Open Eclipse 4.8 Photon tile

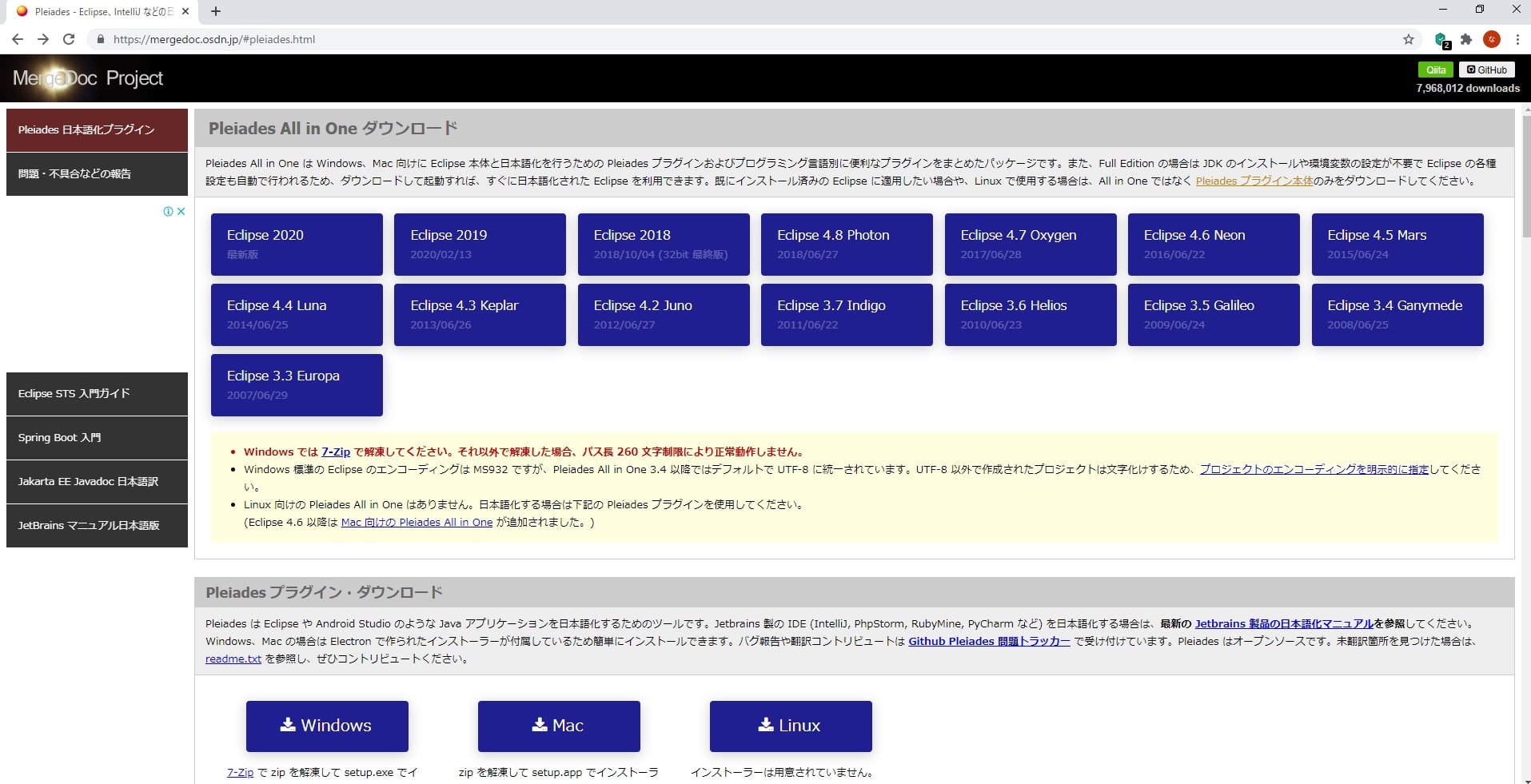(x=847, y=244)
